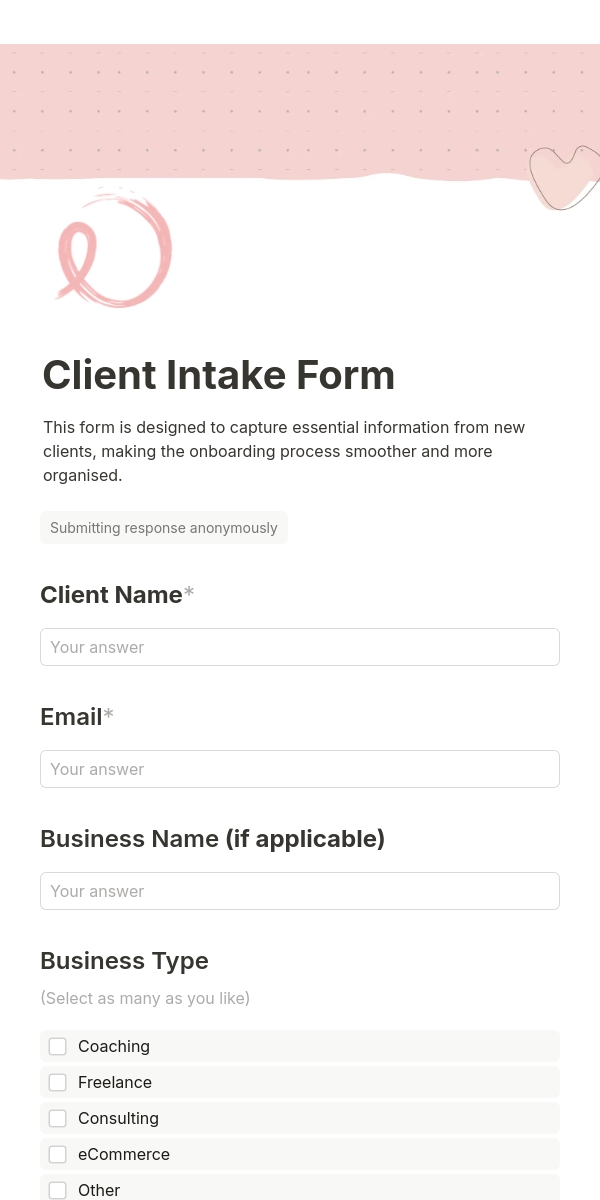
Task: Select the Business Name input field
Action: click(300, 891)
